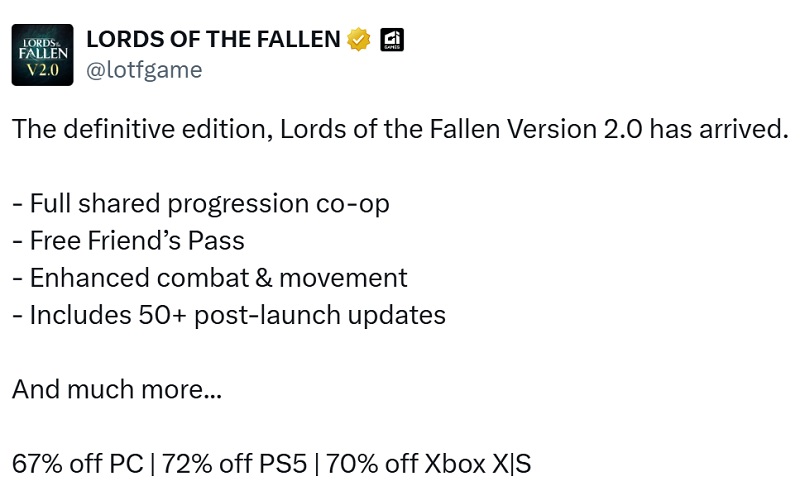Screen dimensions: 800x486
Task: Open the Lords of the Fallen profile avatar
Action: 42,54
